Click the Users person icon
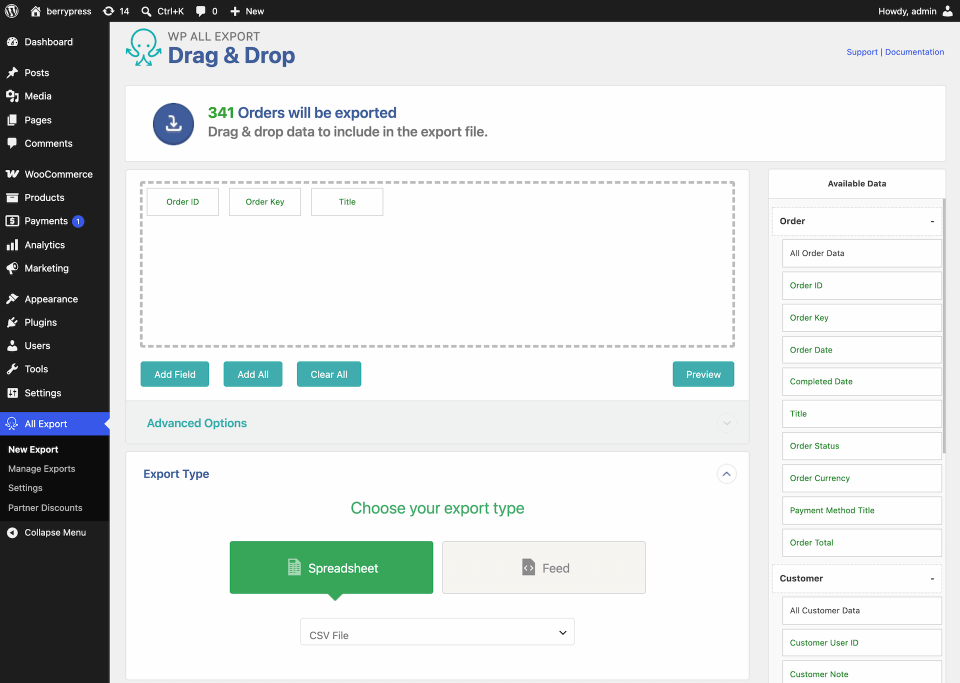 [12, 346]
